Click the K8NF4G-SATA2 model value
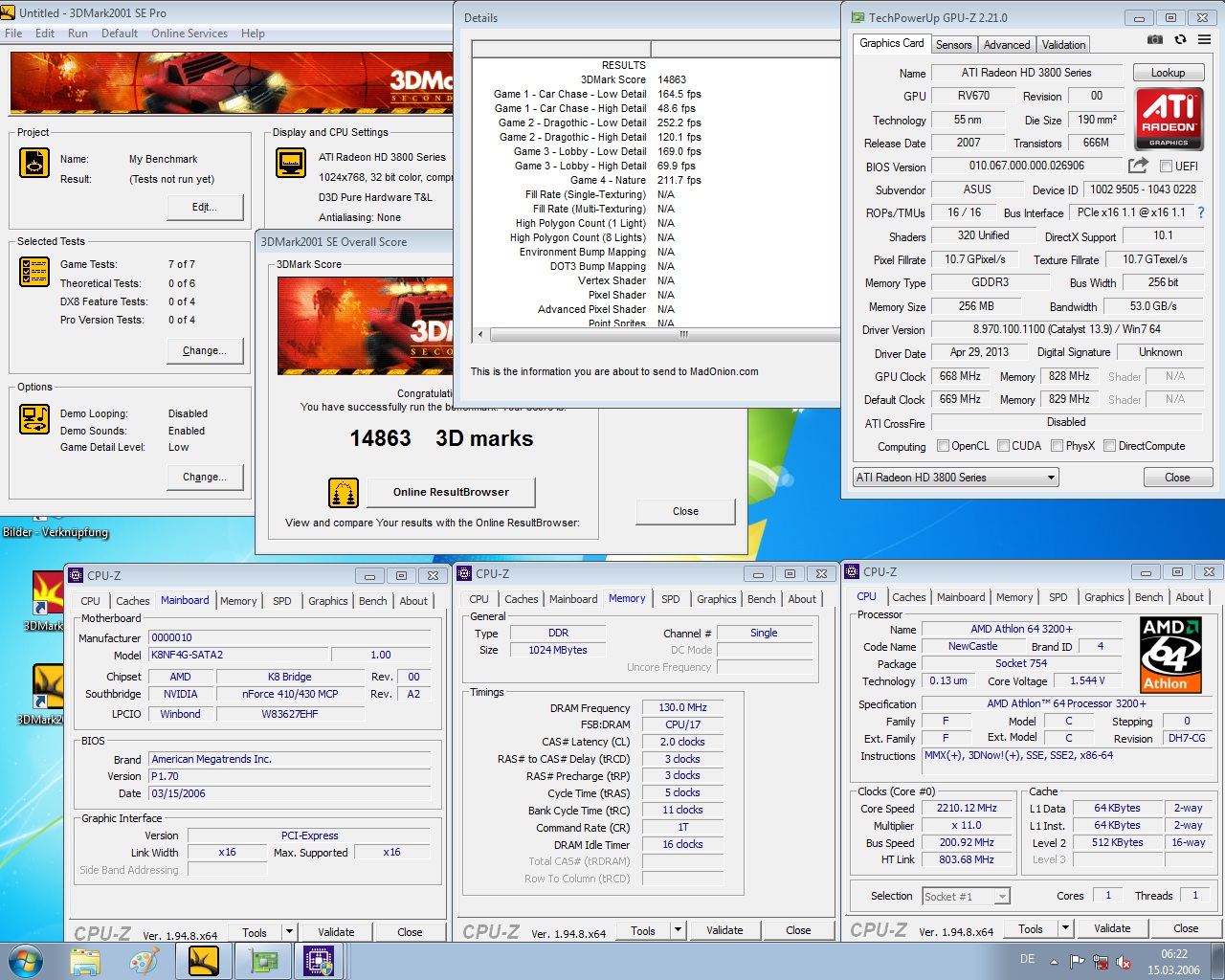1225x980 pixels. point(239,656)
